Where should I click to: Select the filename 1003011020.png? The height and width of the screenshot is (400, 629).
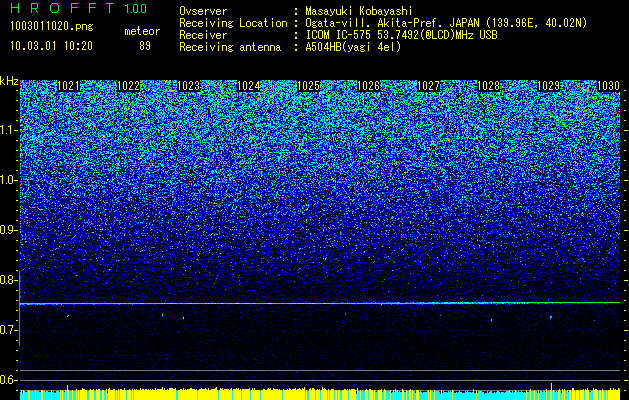(52, 26)
